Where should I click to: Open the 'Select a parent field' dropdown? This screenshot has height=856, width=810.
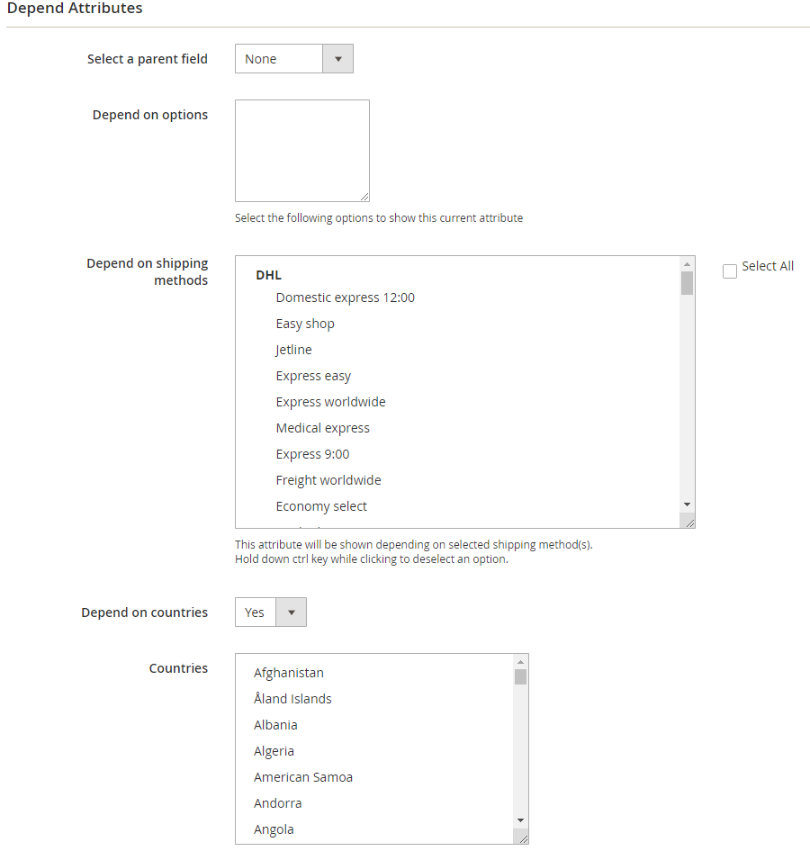pos(294,59)
